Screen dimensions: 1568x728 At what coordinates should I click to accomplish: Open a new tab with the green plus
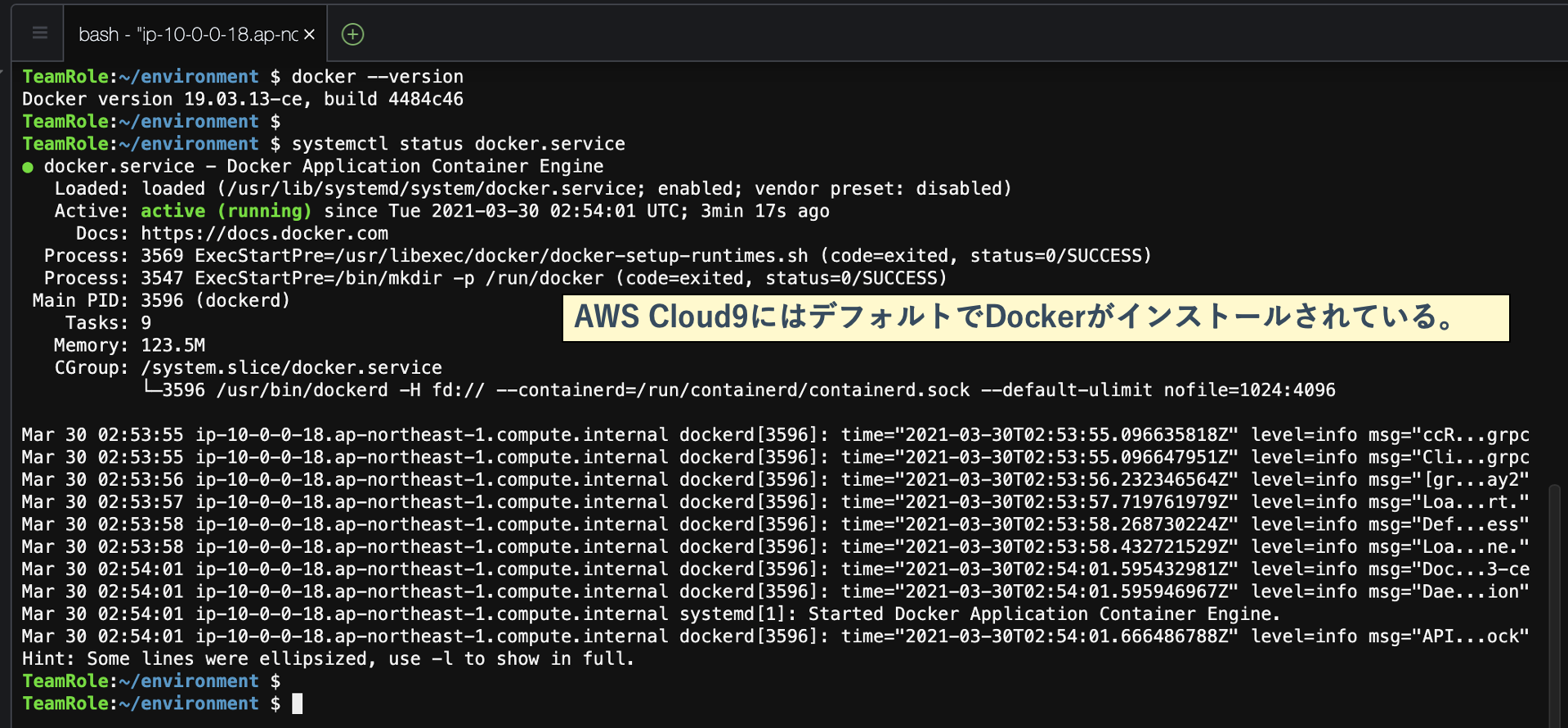click(352, 34)
